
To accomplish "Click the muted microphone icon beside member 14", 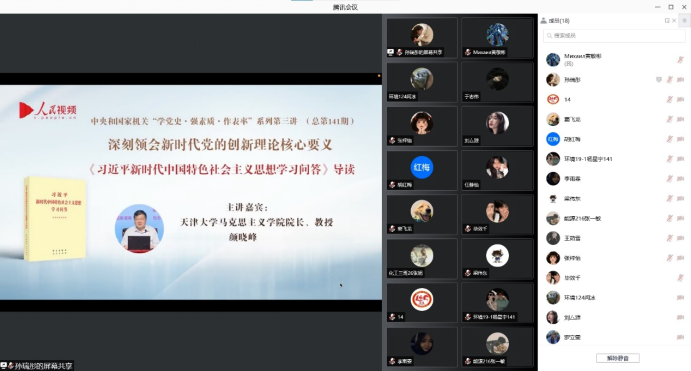I will coord(669,100).
